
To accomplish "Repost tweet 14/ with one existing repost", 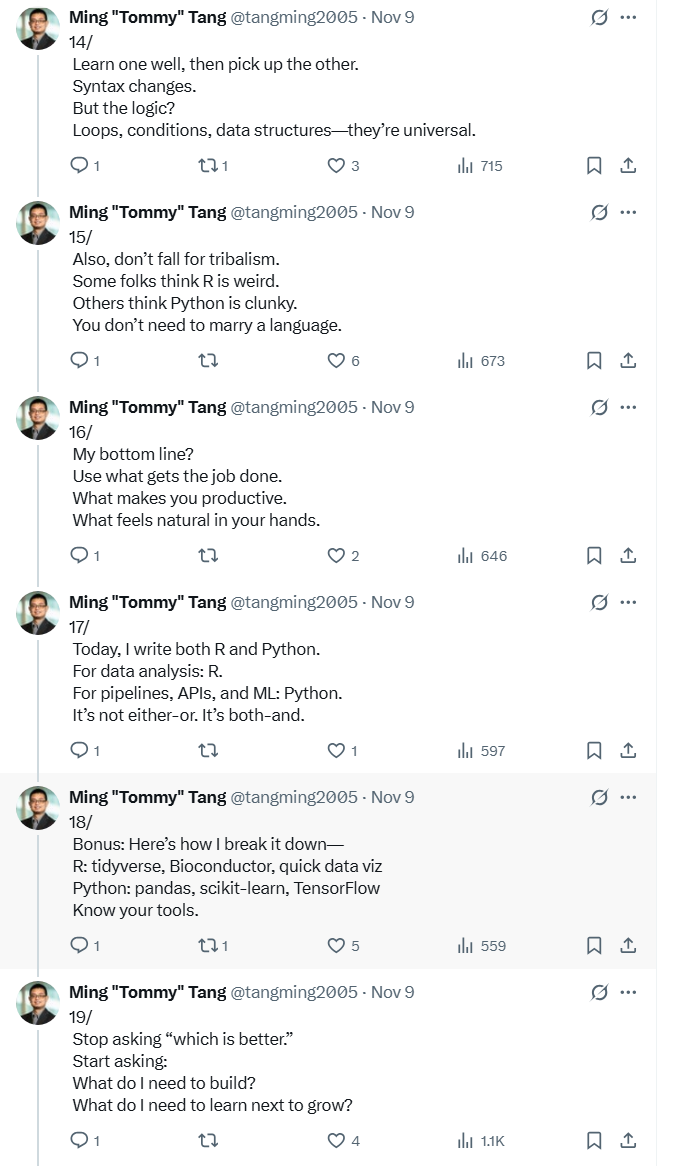I will click(208, 166).
